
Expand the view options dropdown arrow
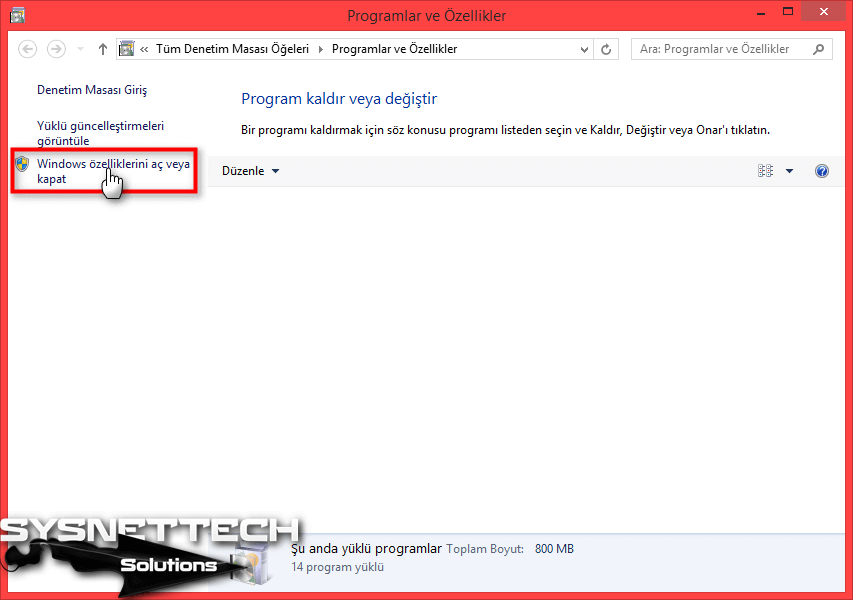tap(789, 171)
